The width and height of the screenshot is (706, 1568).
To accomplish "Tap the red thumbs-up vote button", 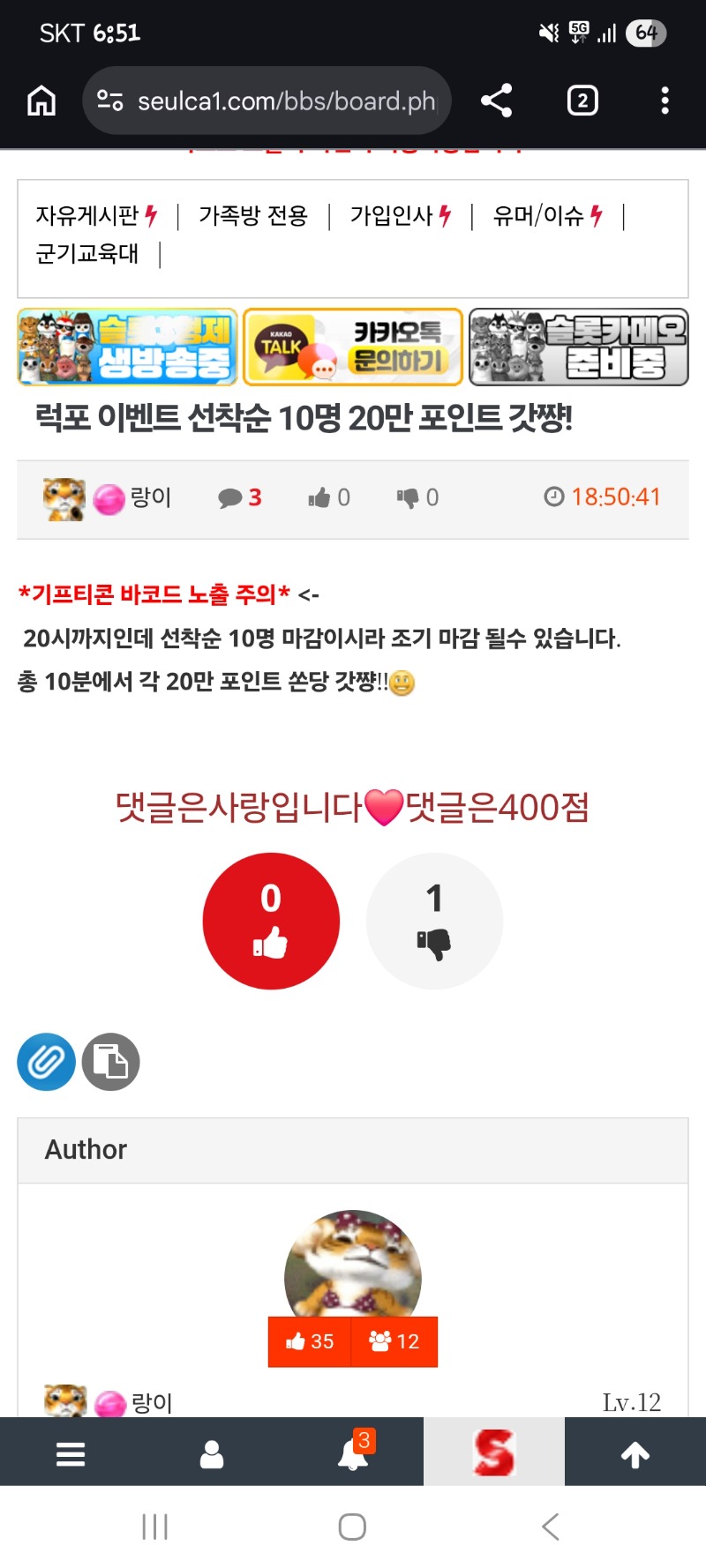I will pos(271,921).
